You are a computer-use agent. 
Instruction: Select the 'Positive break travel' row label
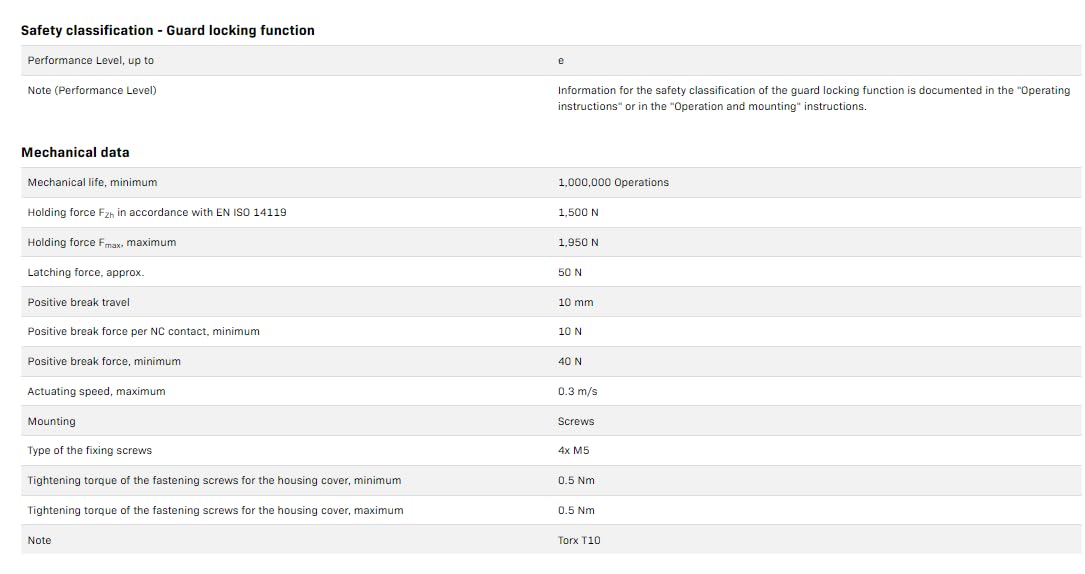point(79,302)
